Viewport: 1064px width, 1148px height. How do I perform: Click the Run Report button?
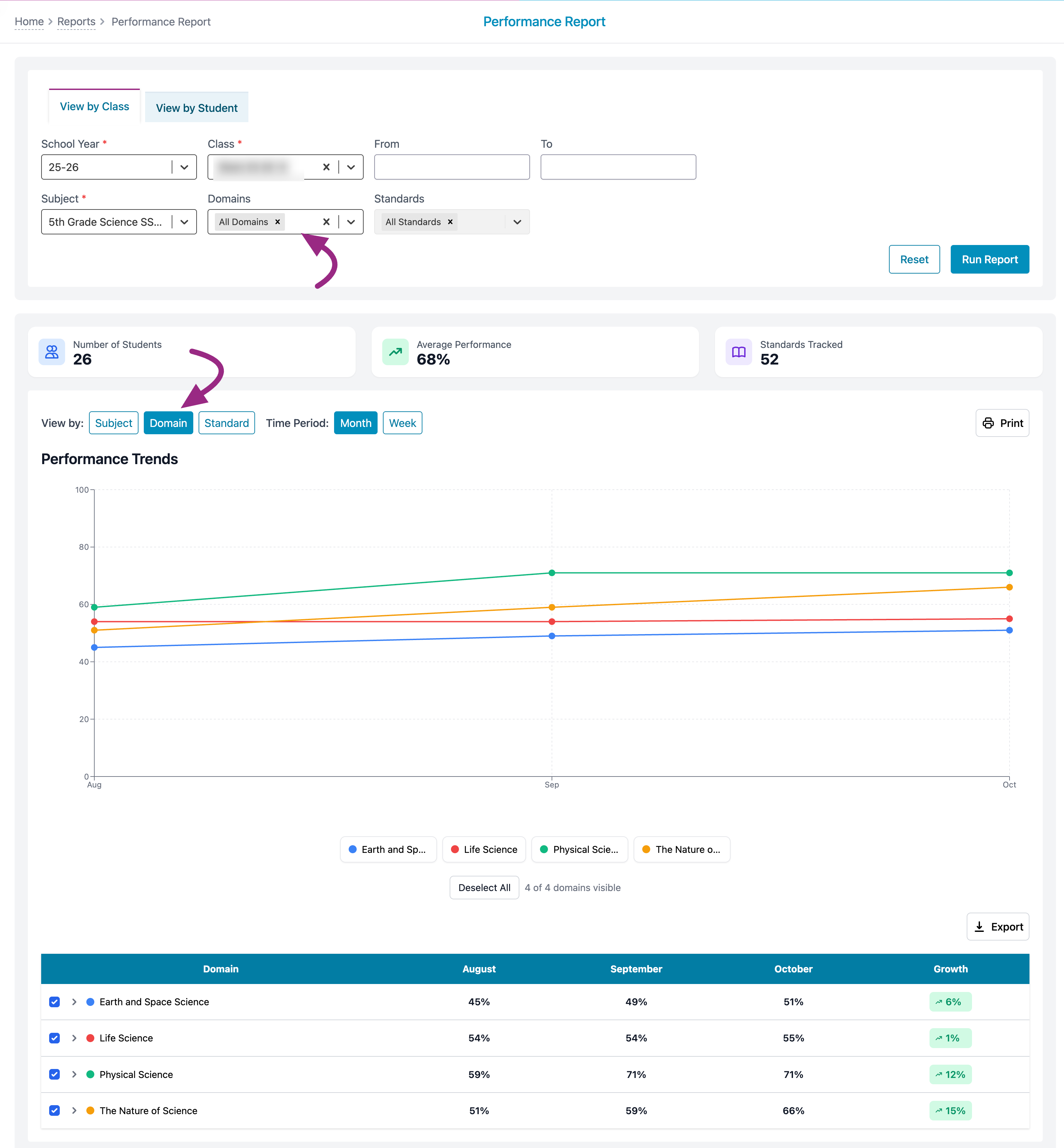[x=989, y=260]
